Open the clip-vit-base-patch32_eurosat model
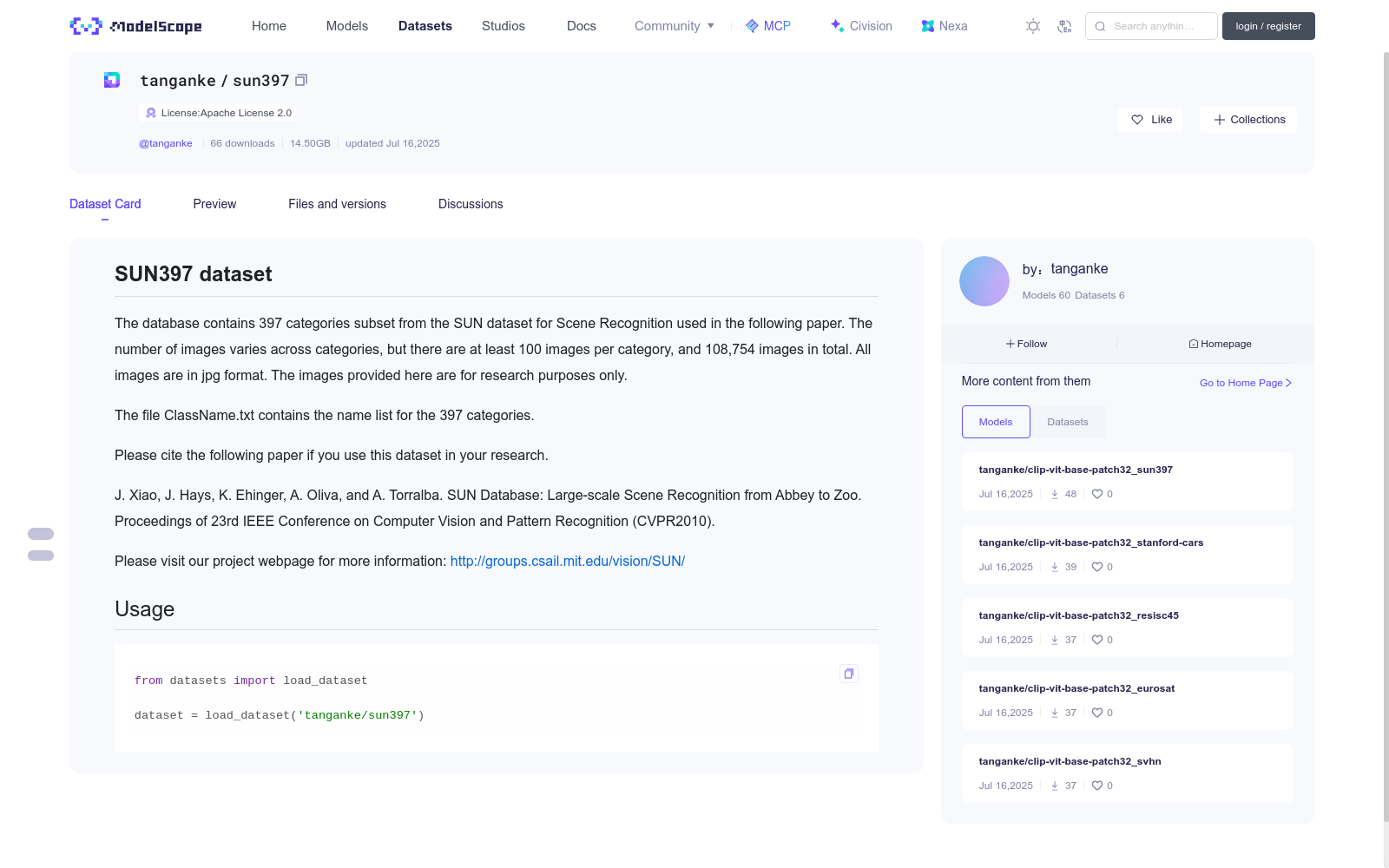 click(1076, 688)
